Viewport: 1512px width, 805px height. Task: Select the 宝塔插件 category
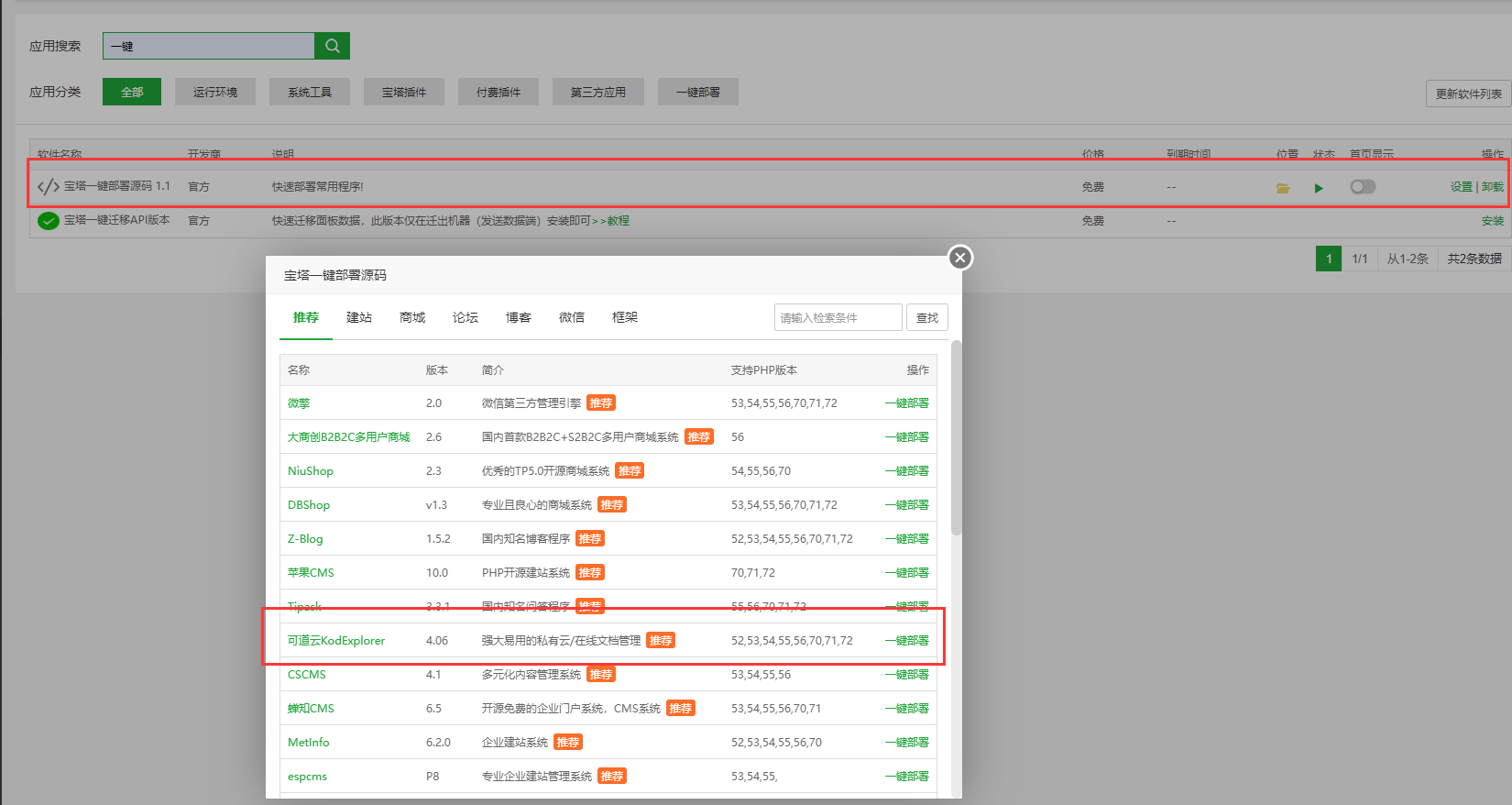404,92
